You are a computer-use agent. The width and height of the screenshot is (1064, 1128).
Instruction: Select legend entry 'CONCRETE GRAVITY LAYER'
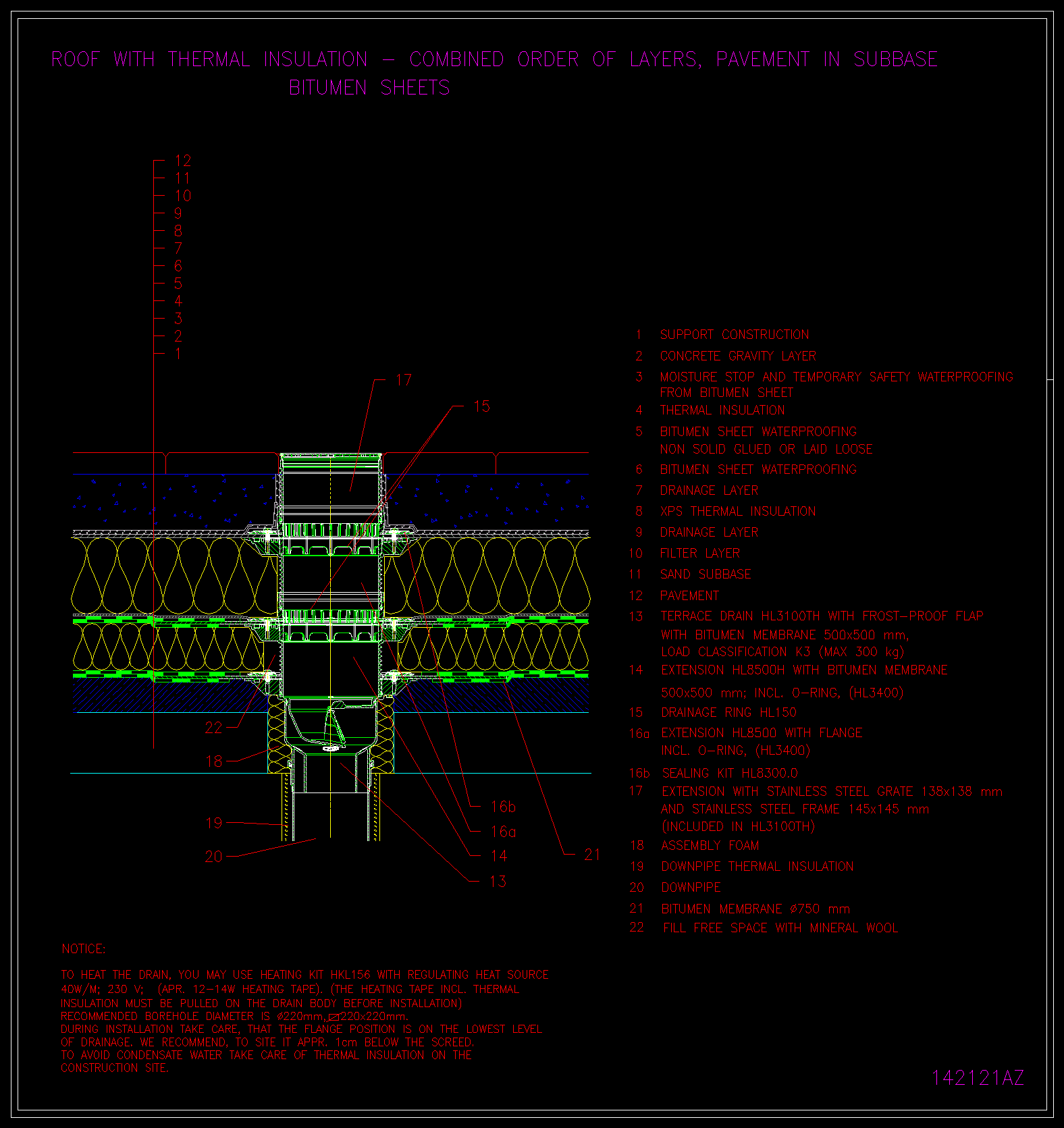pyautogui.click(x=738, y=356)
